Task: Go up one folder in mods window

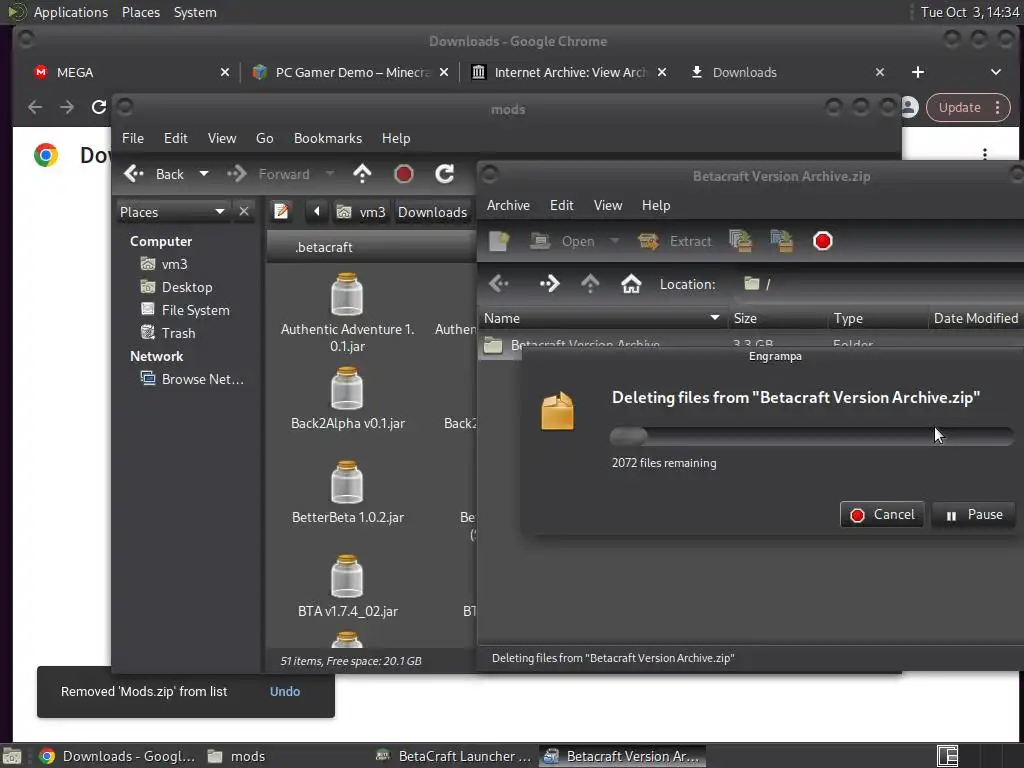Action: (362, 174)
